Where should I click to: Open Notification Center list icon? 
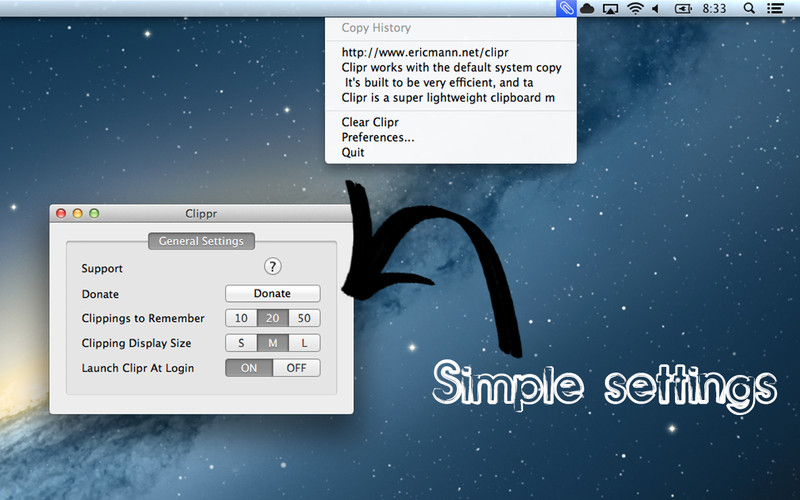tap(775, 9)
